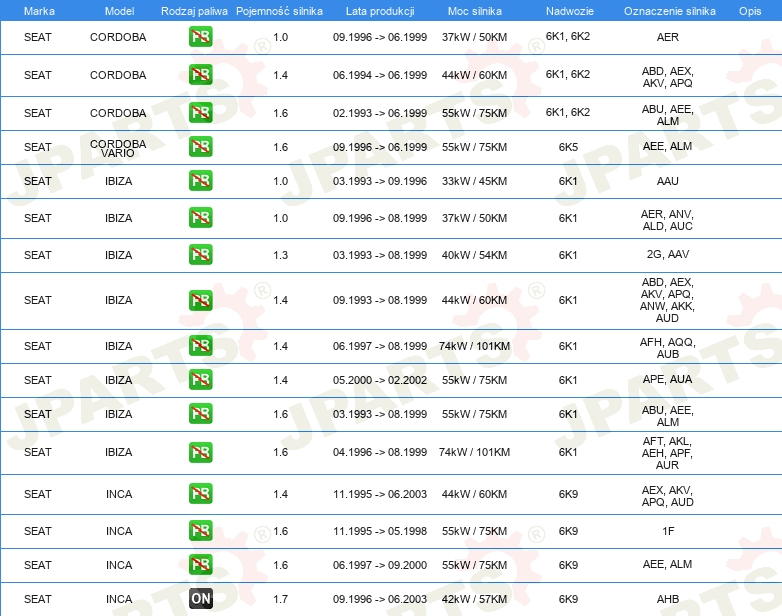Select engine codes ABD, AEX, AKV, APQ for Cordoba
The height and width of the screenshot is (616, 782).
pos(667,77)
